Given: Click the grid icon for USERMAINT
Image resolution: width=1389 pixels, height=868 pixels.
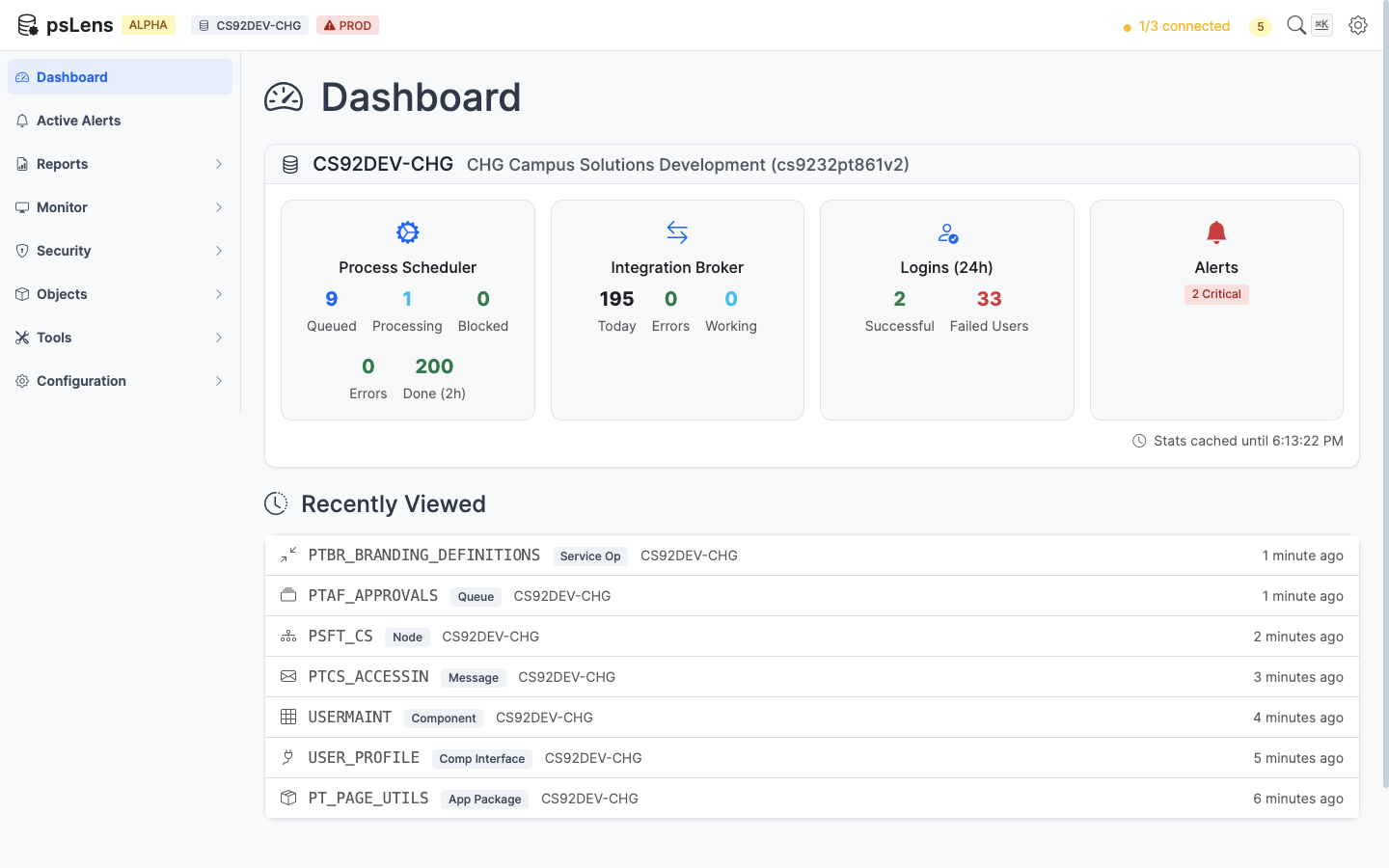Looking at the screenshot, I should click(288, 718).
